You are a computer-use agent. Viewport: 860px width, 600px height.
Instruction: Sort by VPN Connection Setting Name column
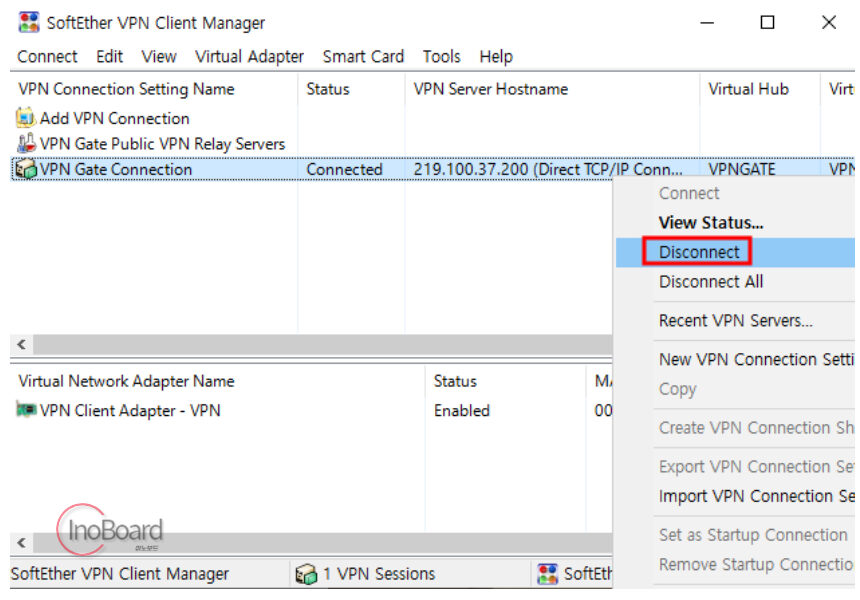(x=154, y=89)
